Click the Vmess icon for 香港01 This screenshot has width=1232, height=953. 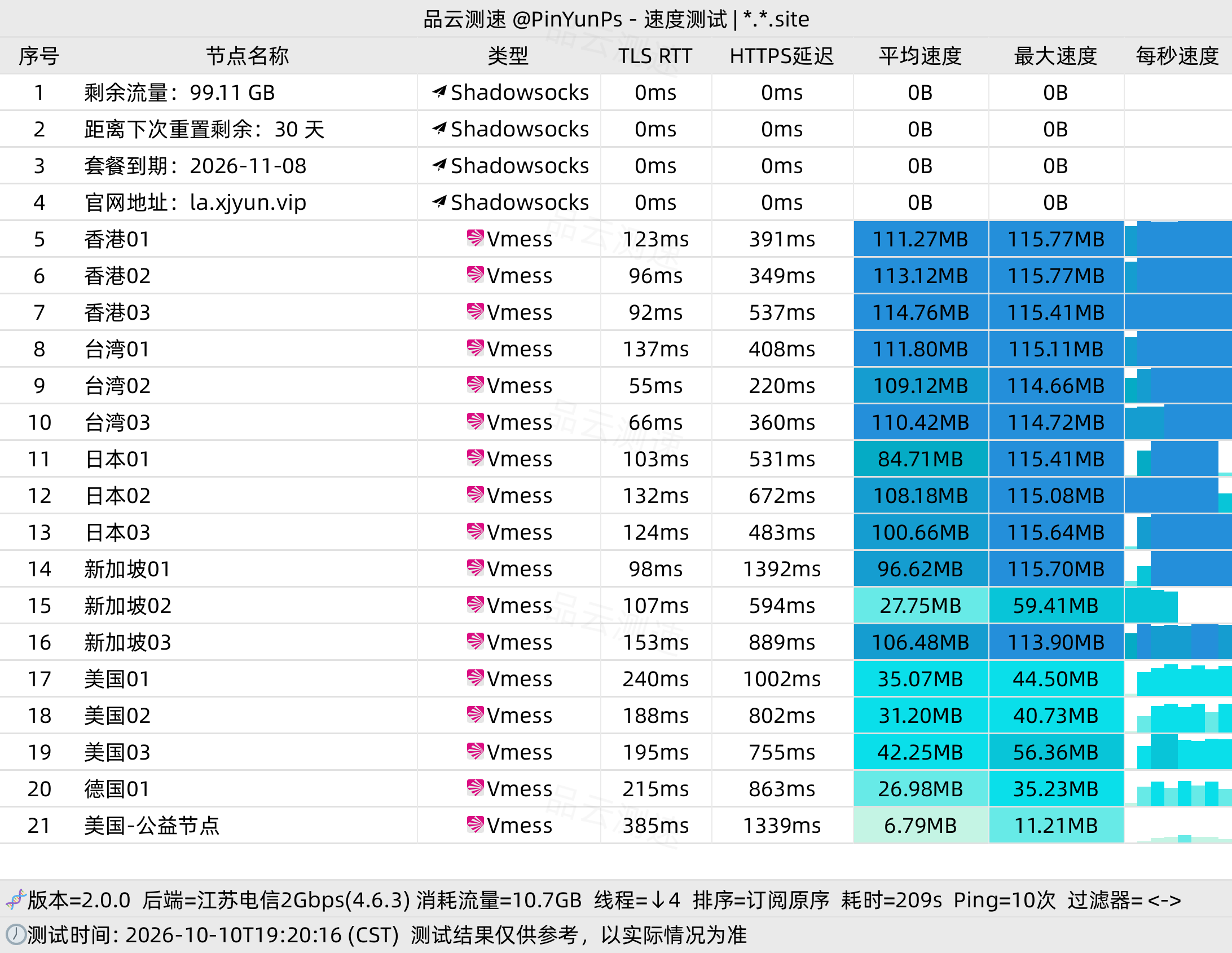[476, 238]
